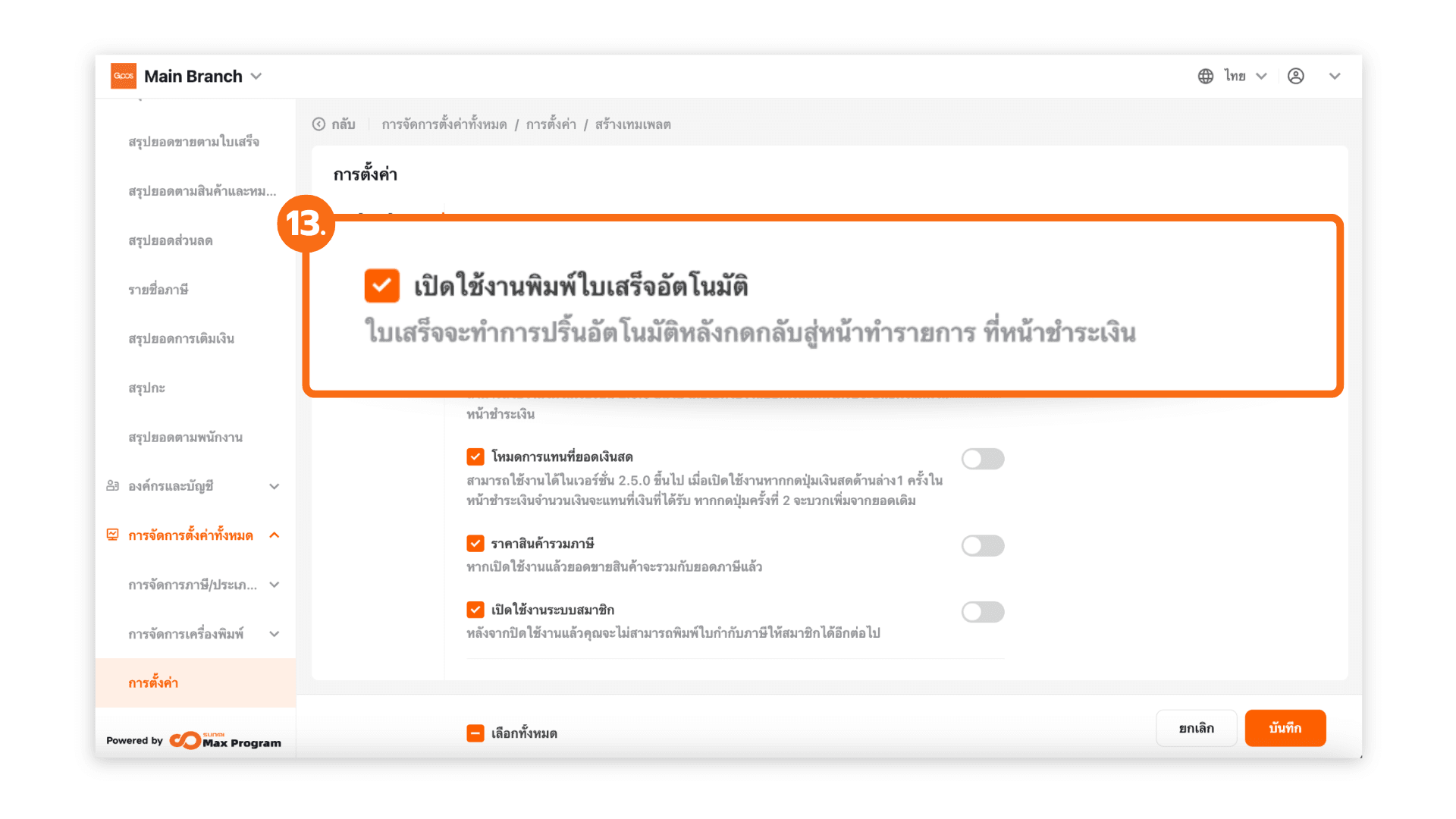Click the globe language icon
This screenshot has width=1456, height=819.
(1206, 76)
